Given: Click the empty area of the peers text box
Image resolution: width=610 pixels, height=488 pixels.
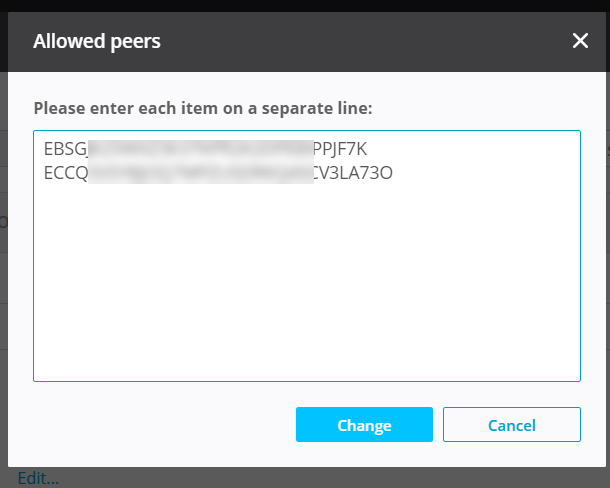Looking at the screenshot, I should tap(306, 290).
